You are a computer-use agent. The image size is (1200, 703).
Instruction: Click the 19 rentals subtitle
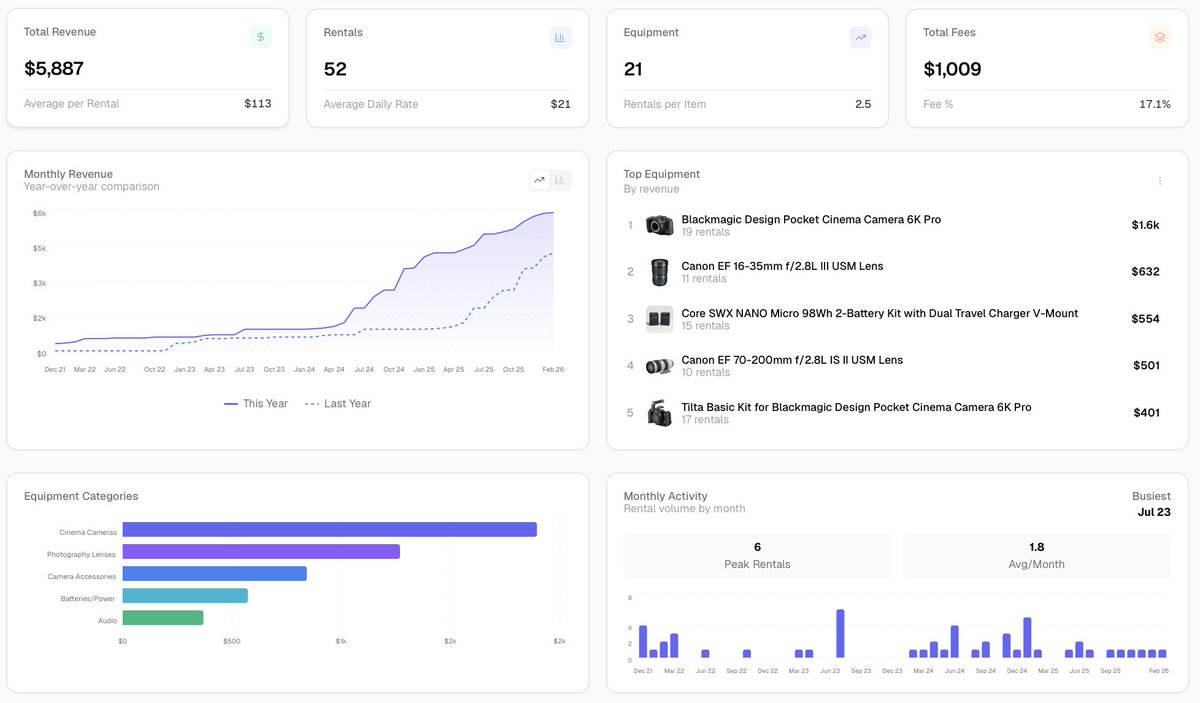tap(706, 232)
